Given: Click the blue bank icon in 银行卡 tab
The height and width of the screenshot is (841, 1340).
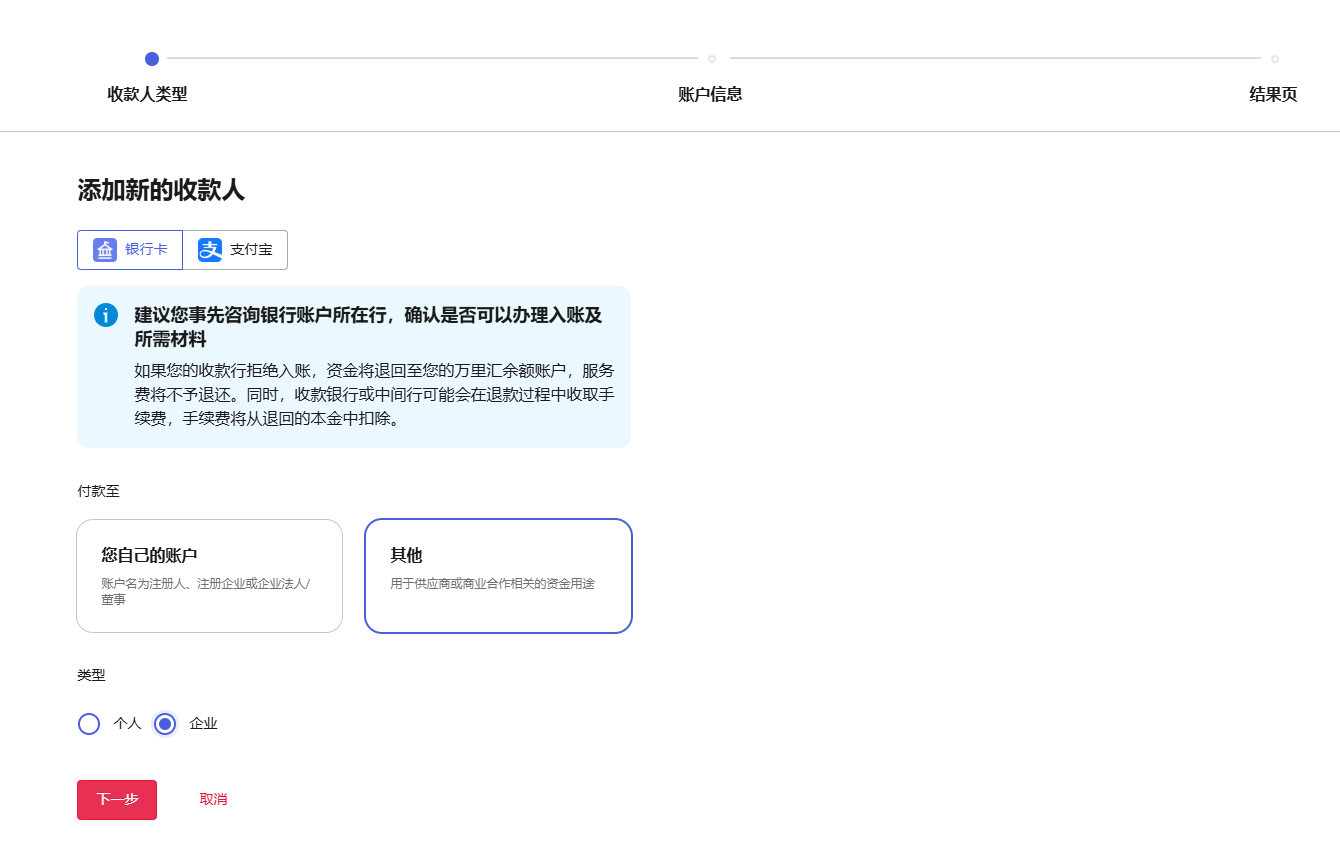Looking at the screenshot, I should (x=105, y=250).
